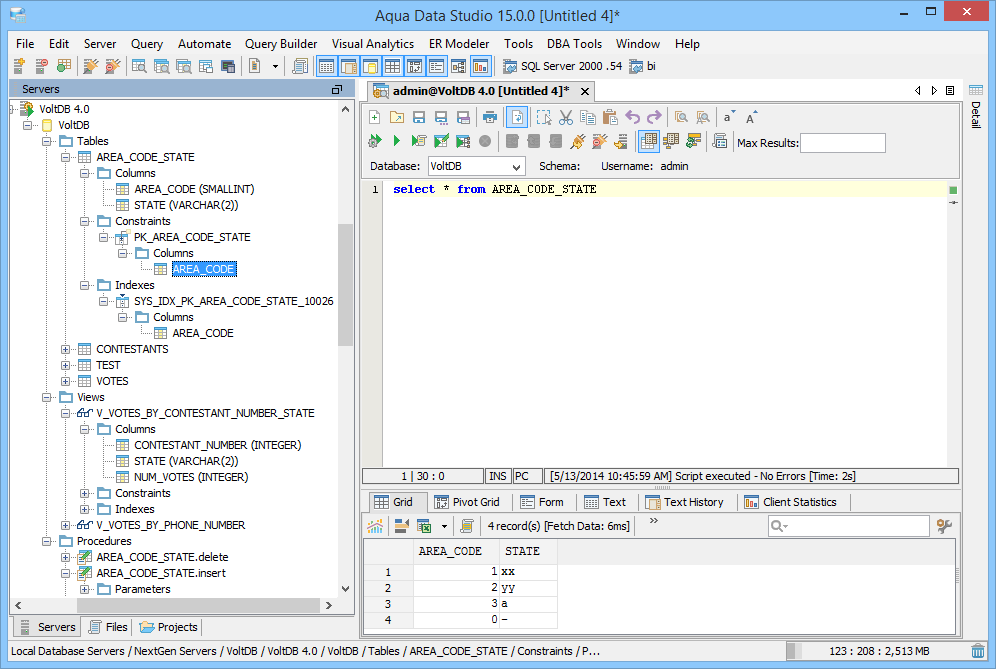996x669 pixels.
Task: Expand the TEST table node
Action: [65, 365]
